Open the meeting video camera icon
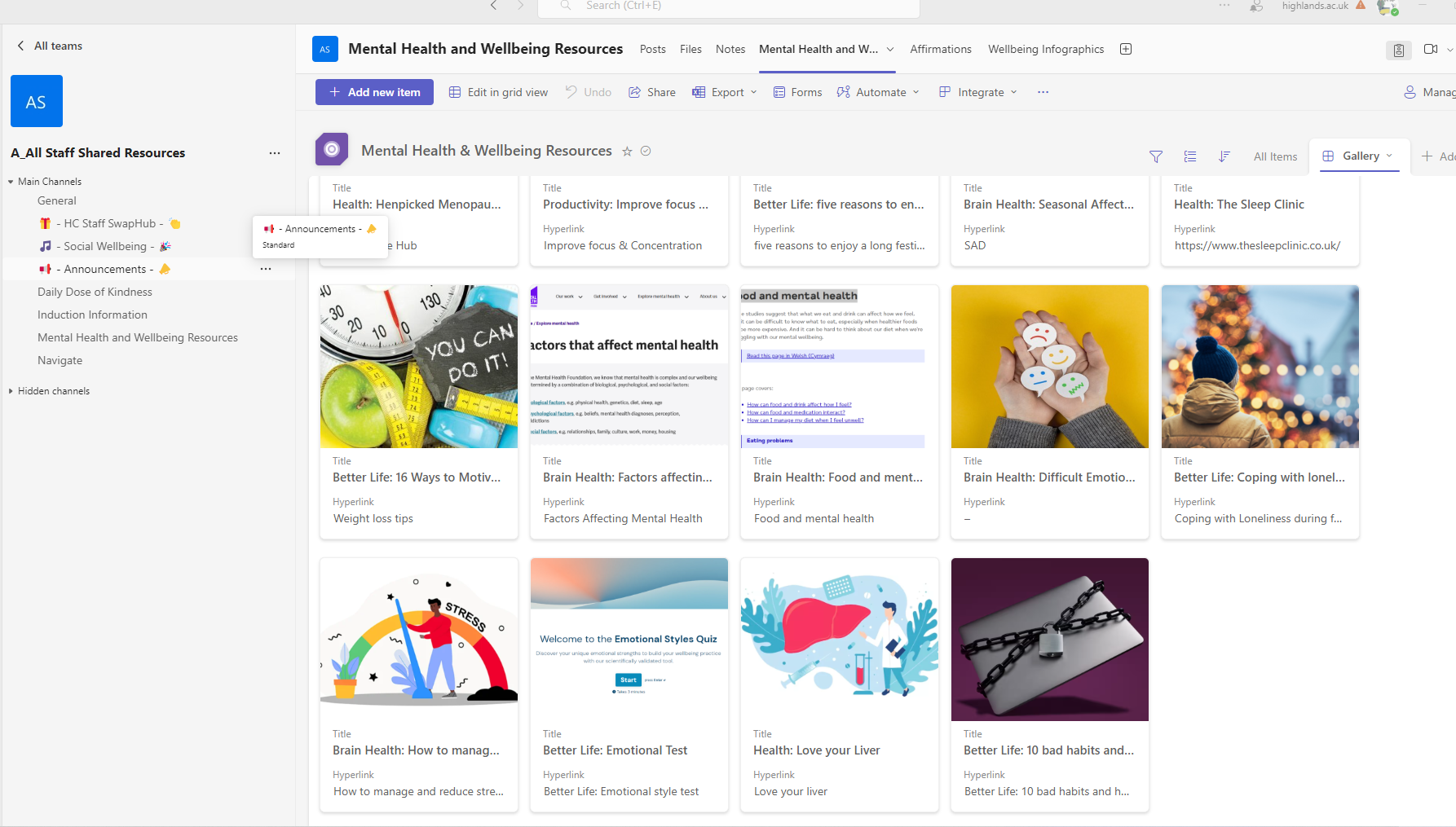The height and width of the screenshot is (827, 1456). coord(1430,49)
